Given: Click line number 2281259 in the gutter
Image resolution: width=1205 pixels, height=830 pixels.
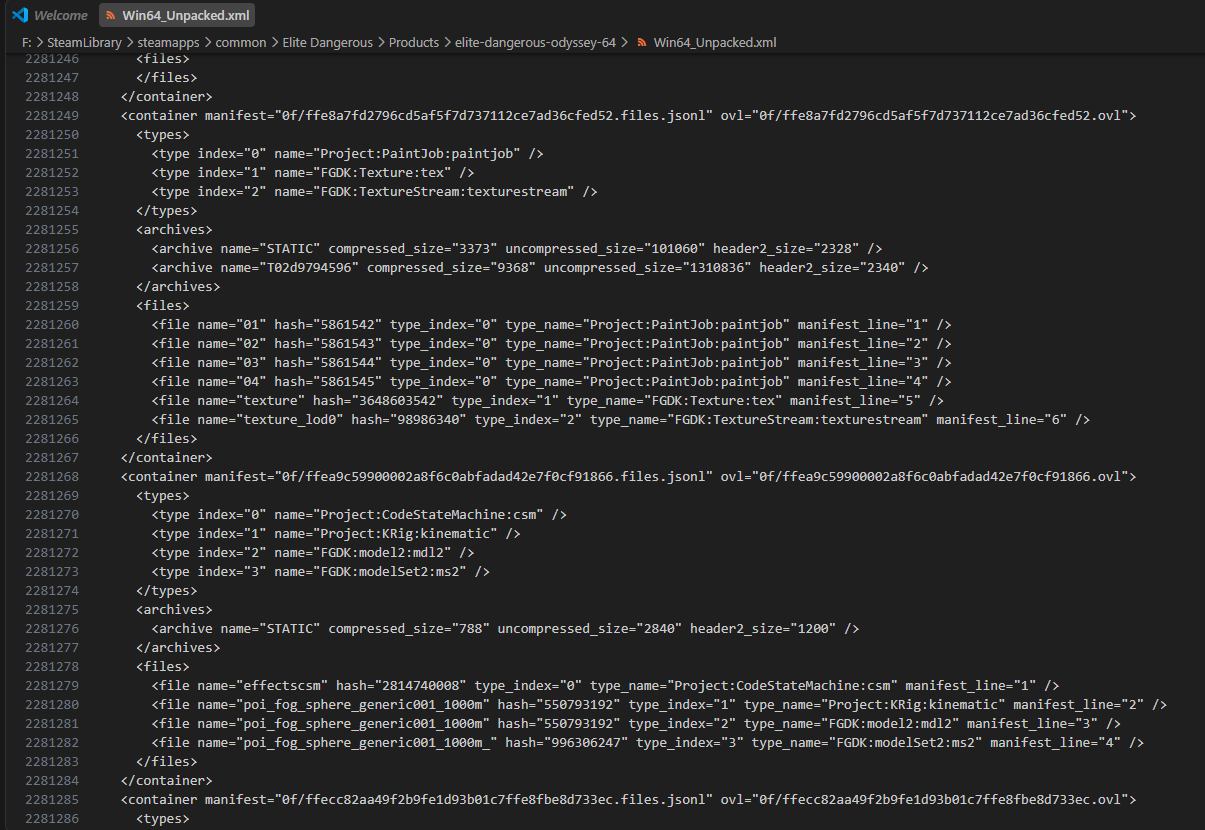Looking at the screenshot, I should coord(52,306).
